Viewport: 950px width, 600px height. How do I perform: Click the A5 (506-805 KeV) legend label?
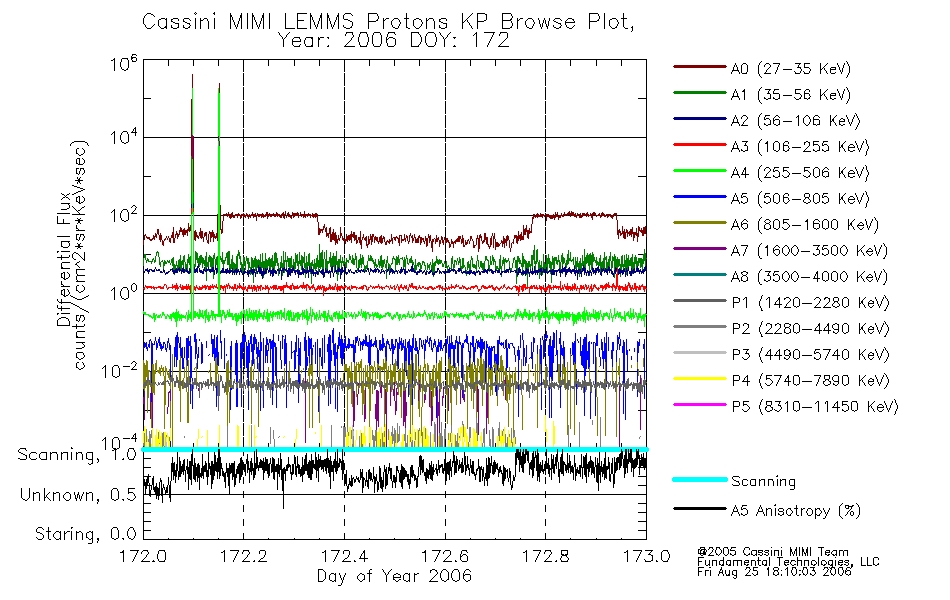800,199
